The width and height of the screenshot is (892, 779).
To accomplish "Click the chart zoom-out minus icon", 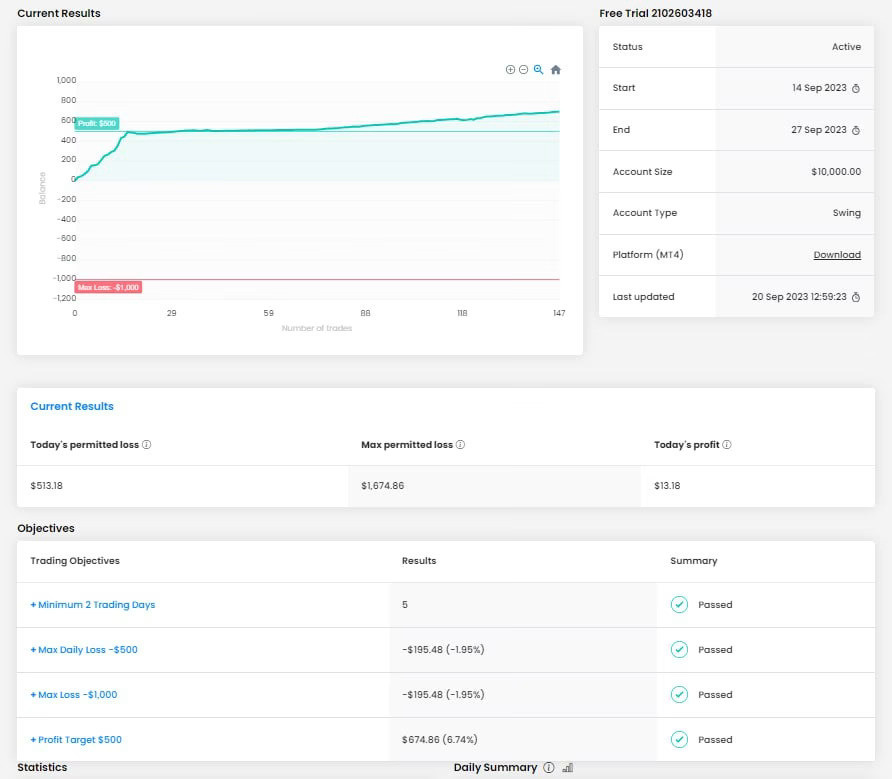I will (x=523, y=70).
